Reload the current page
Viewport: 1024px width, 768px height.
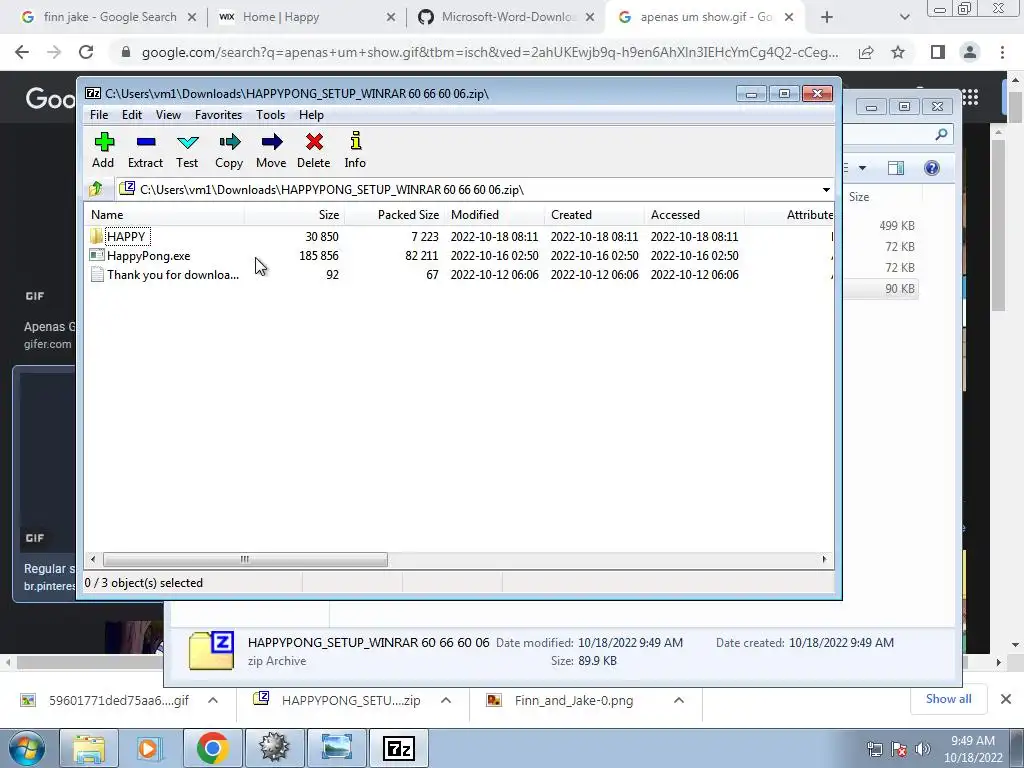tap(86, 52)
